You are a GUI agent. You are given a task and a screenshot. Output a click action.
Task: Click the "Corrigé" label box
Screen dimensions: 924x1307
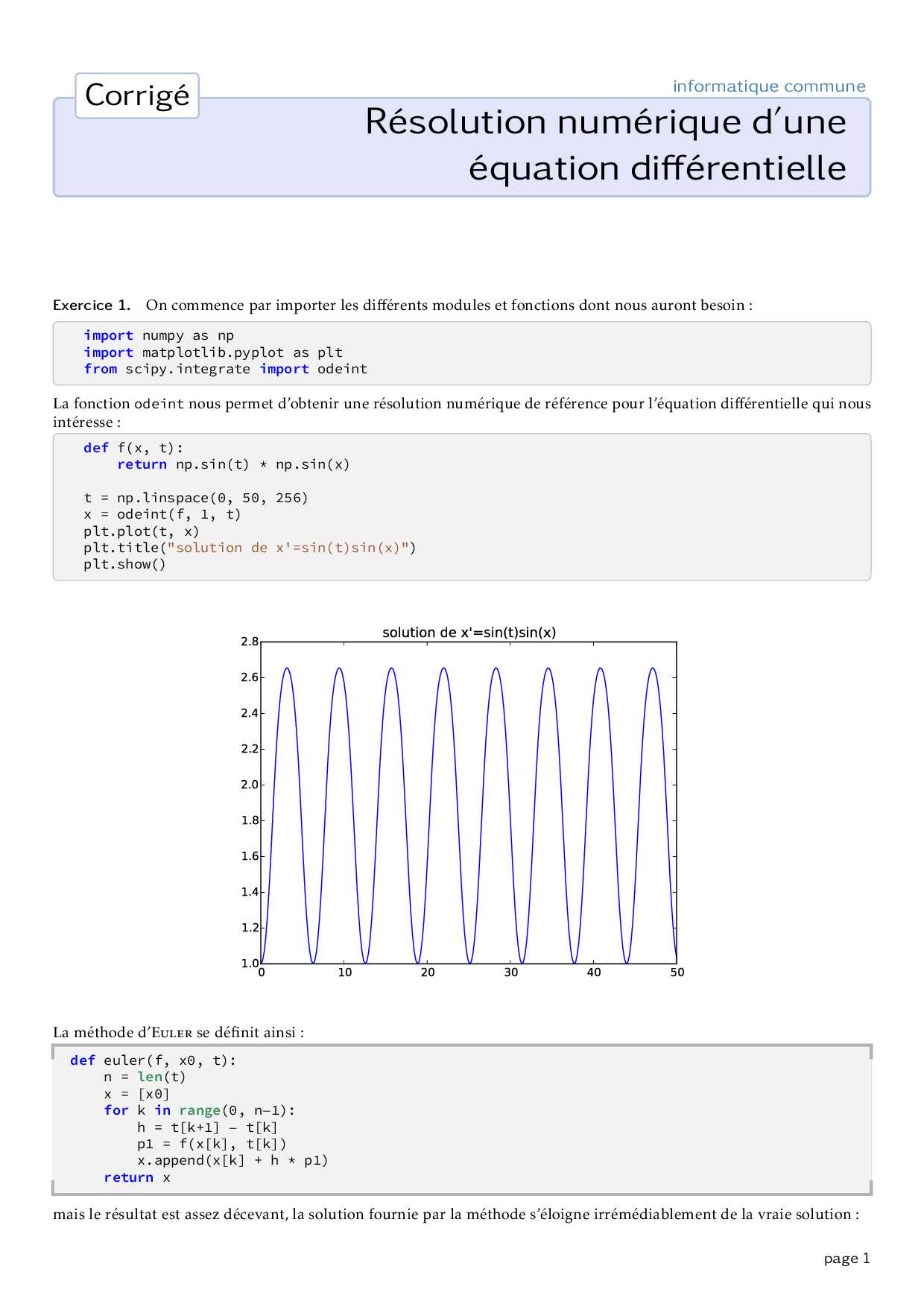tap(137, 95)
